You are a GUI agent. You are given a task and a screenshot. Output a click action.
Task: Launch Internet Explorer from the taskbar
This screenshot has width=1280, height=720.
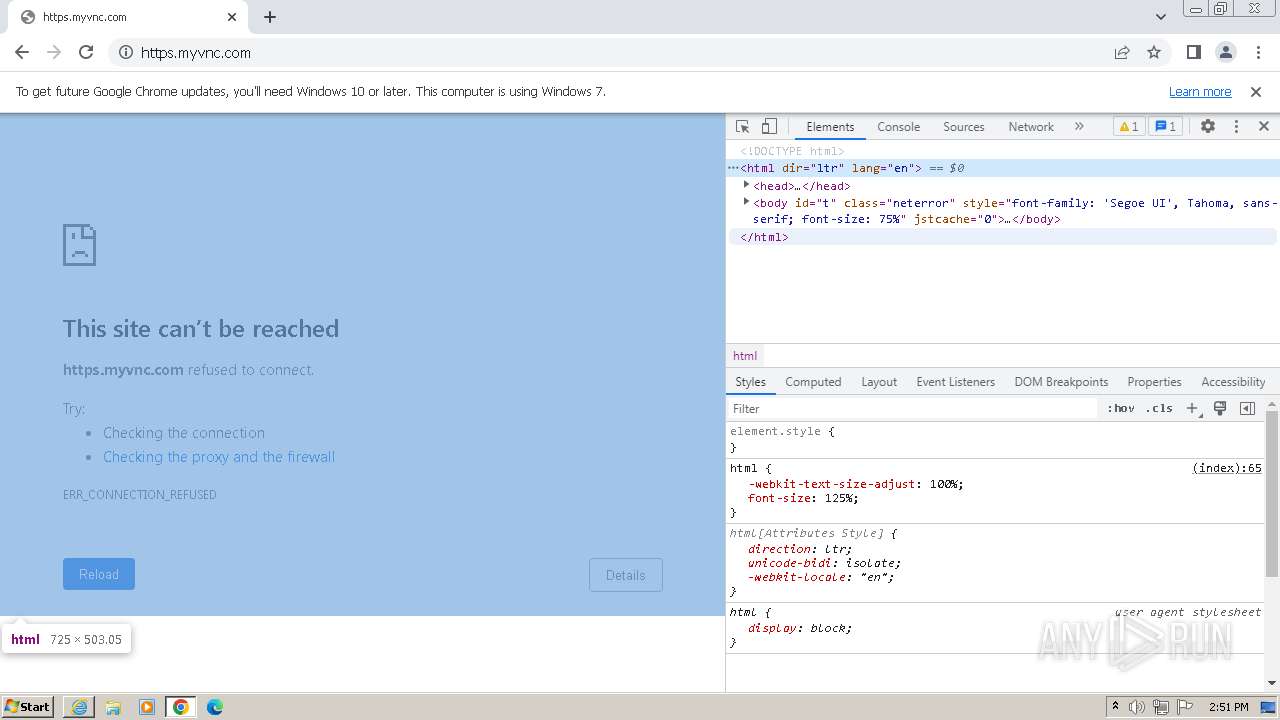(x=79, y=707)
